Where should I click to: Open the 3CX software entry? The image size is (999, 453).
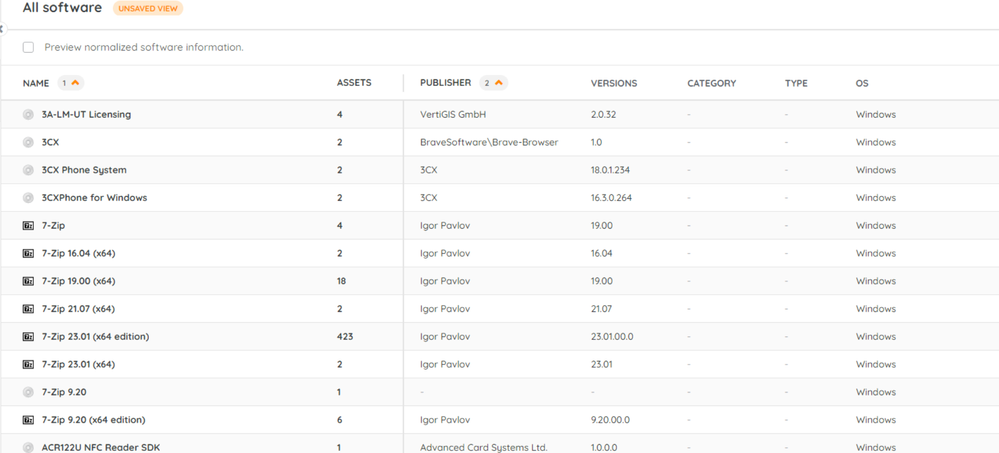click(50, 142)
